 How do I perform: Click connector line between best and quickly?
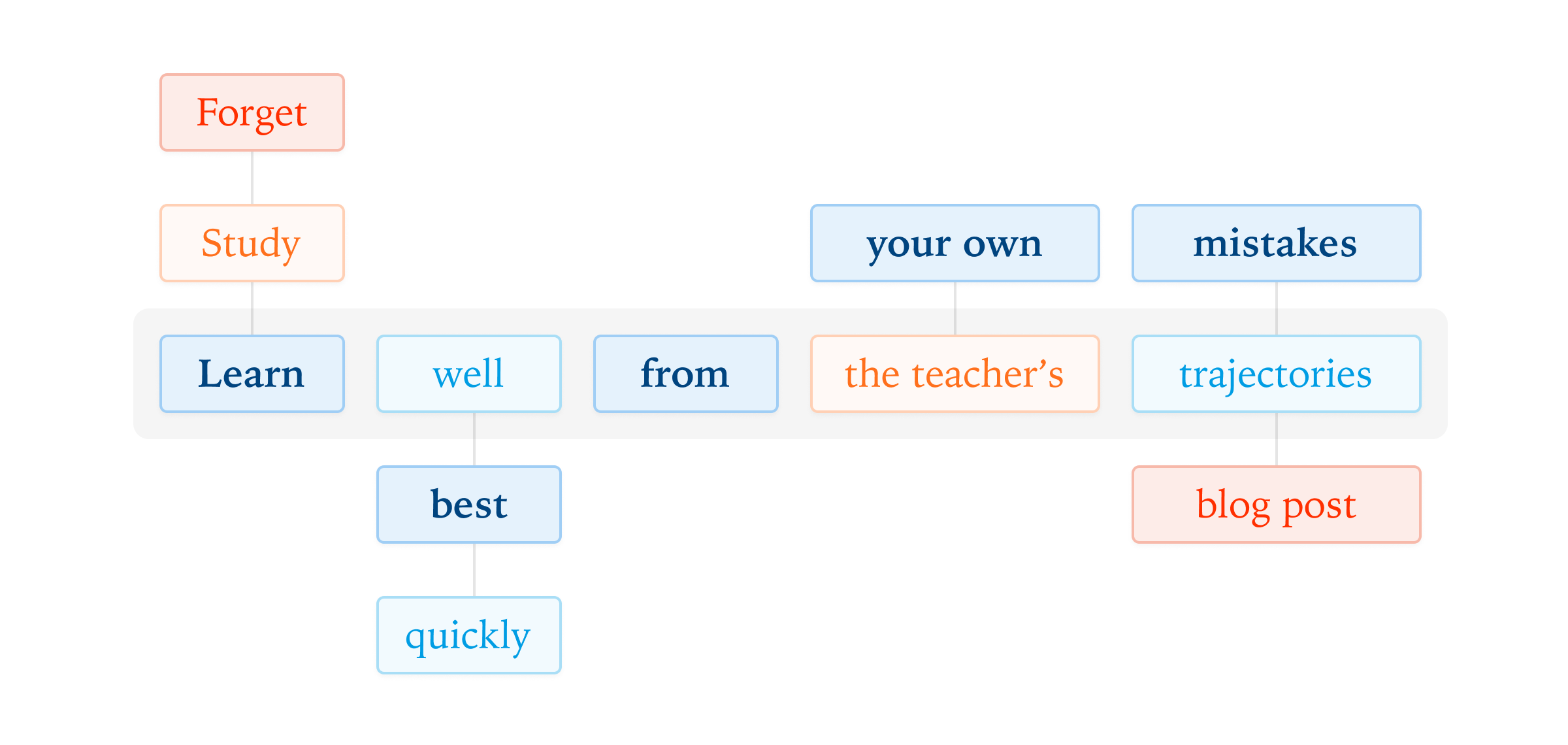[474, 570]
